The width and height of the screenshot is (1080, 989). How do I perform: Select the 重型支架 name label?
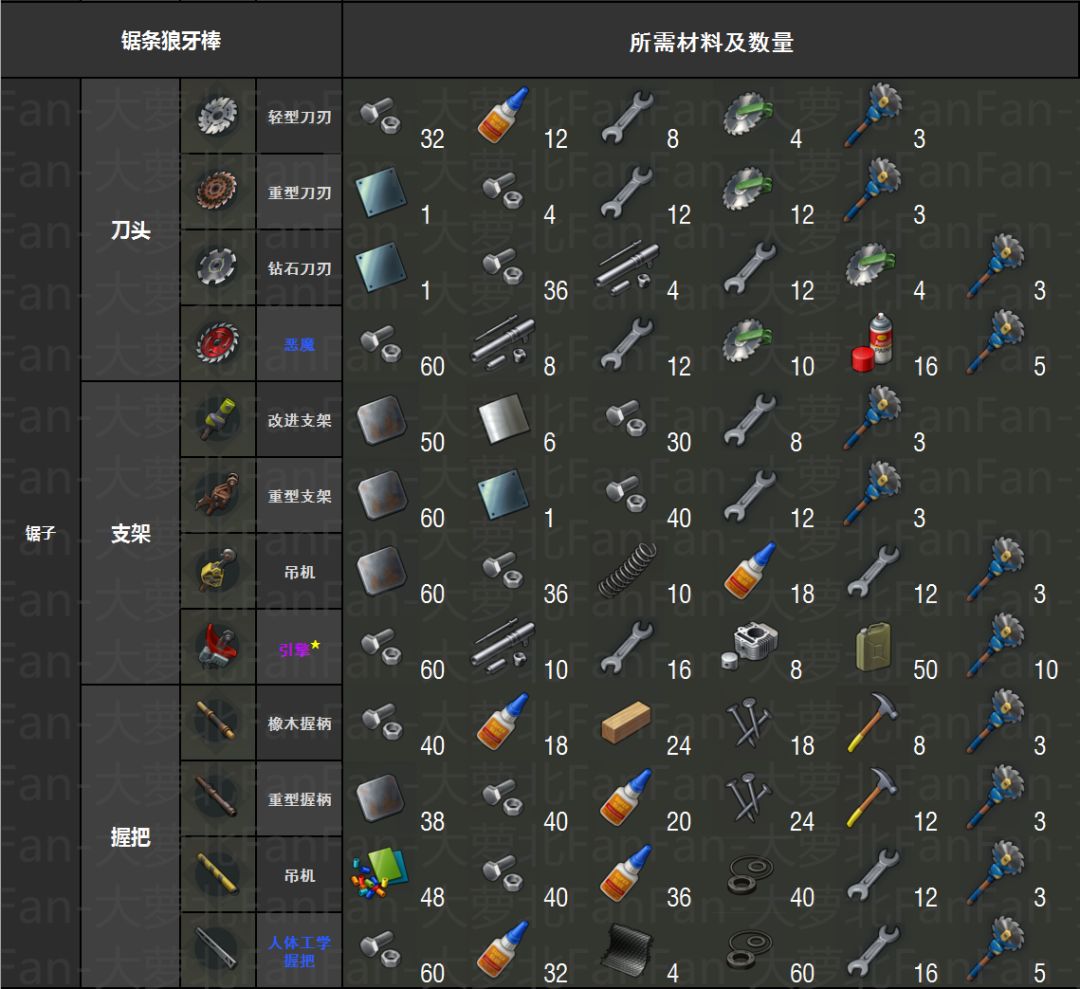point(299,496)
